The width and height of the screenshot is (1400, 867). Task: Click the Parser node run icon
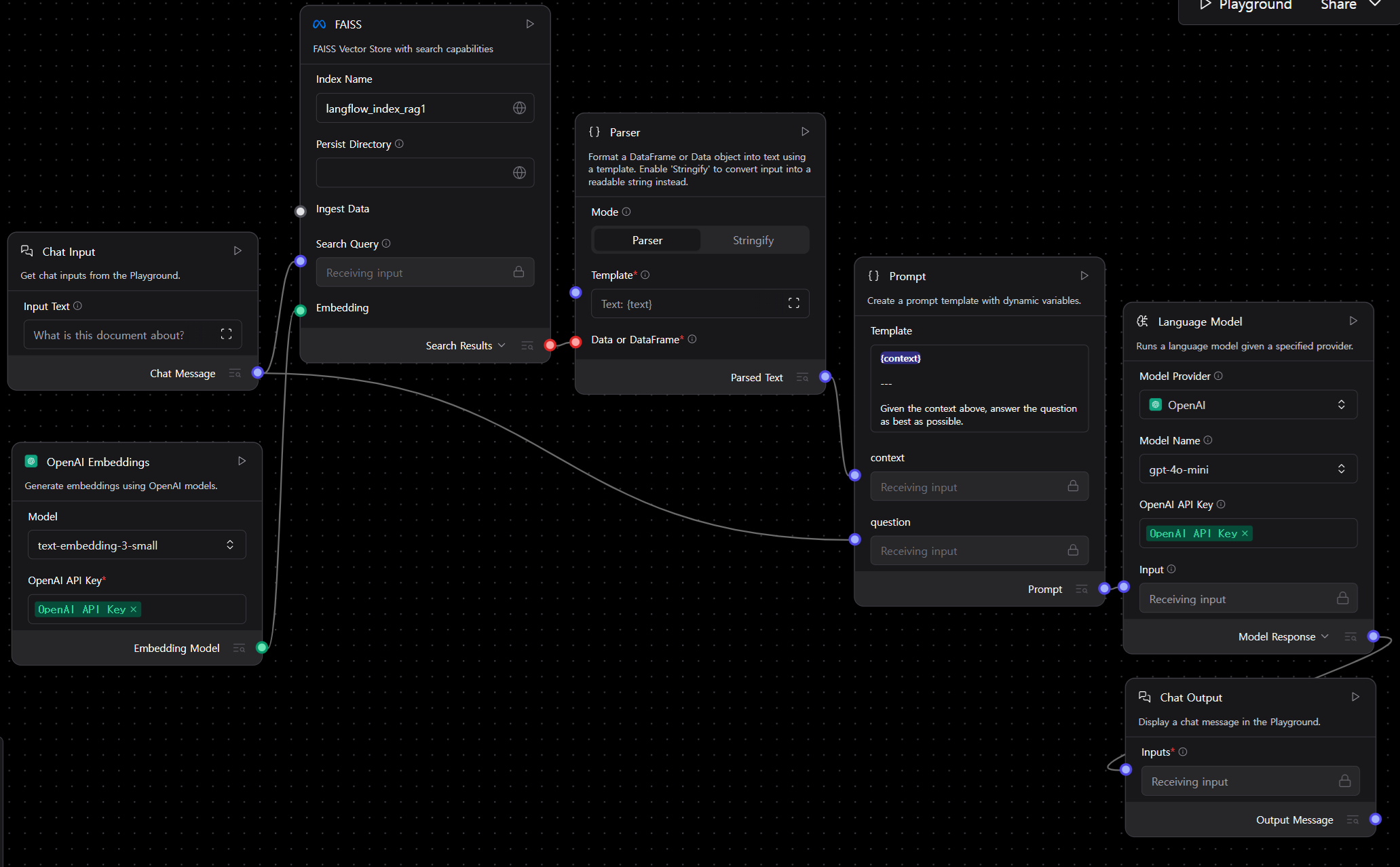coord(805,132)
